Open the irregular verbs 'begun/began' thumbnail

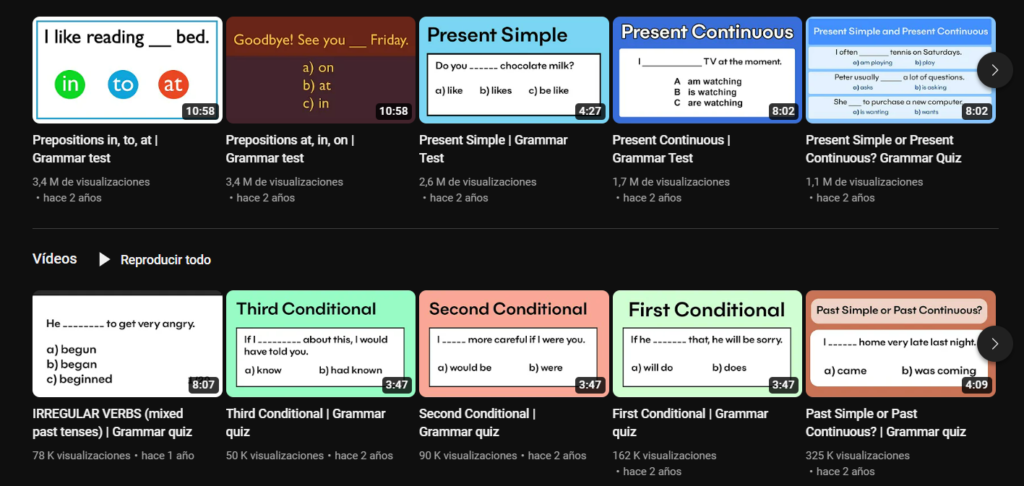coord(127,343)
